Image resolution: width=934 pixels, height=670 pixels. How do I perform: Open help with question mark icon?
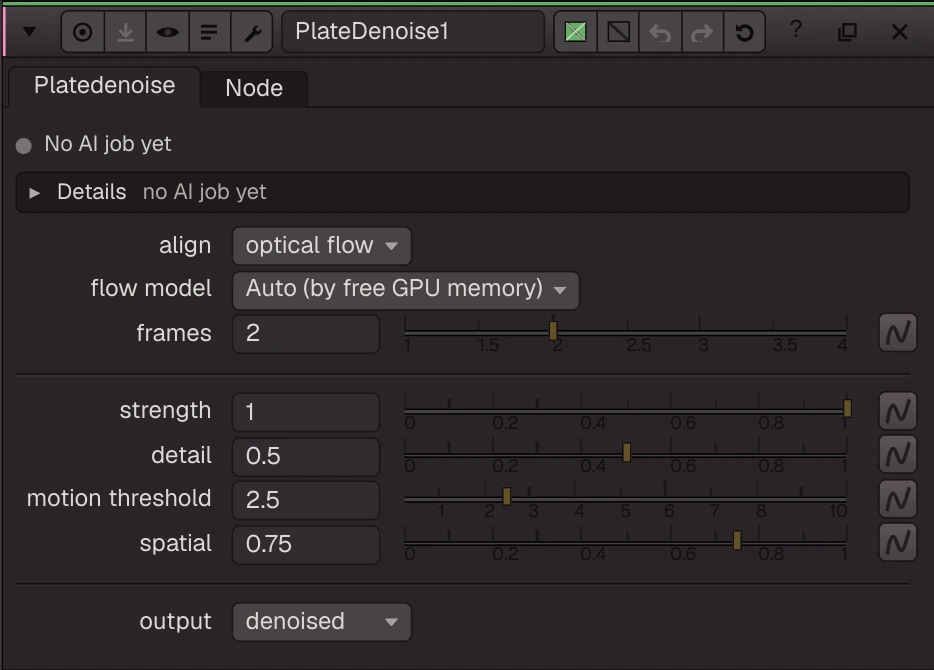796,30
